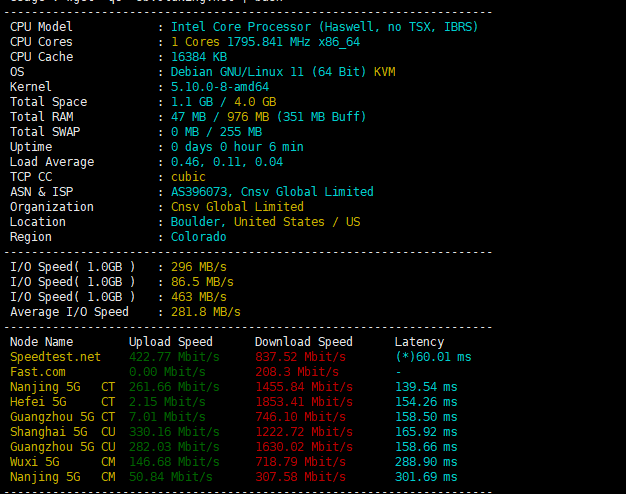626x494 pixels.
Task: Click the ASN & ISP label
Action: [x=42, y=192]
